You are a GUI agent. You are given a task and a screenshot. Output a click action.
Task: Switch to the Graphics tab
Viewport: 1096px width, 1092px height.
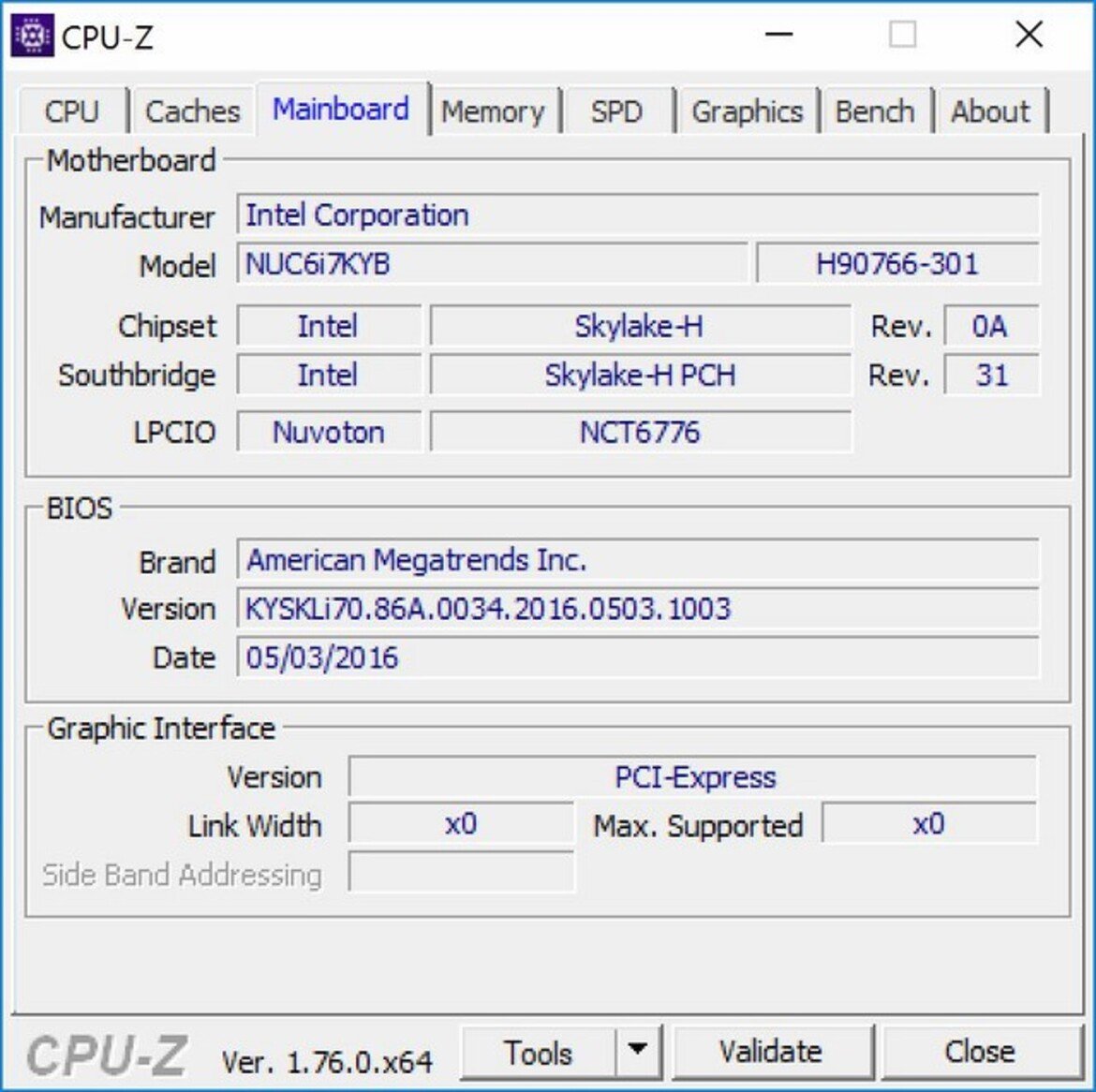[x=748, y=111]
